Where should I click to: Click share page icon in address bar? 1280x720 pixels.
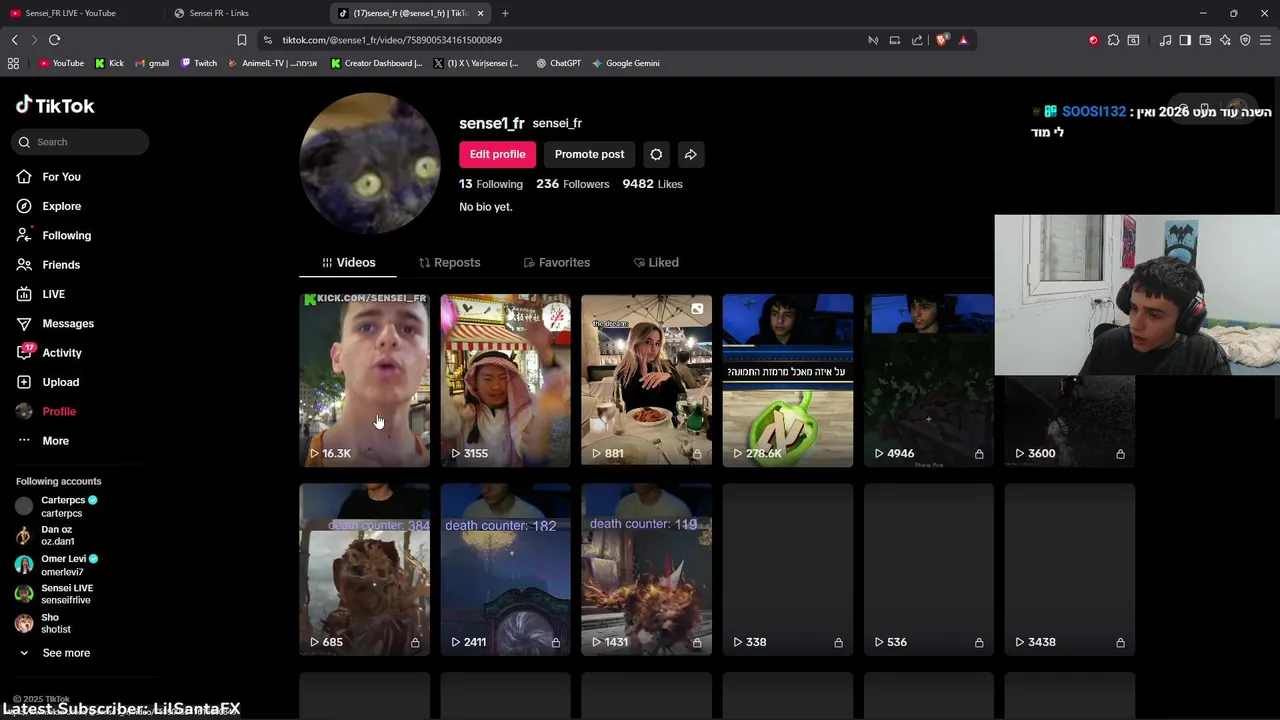coord(917,40)
